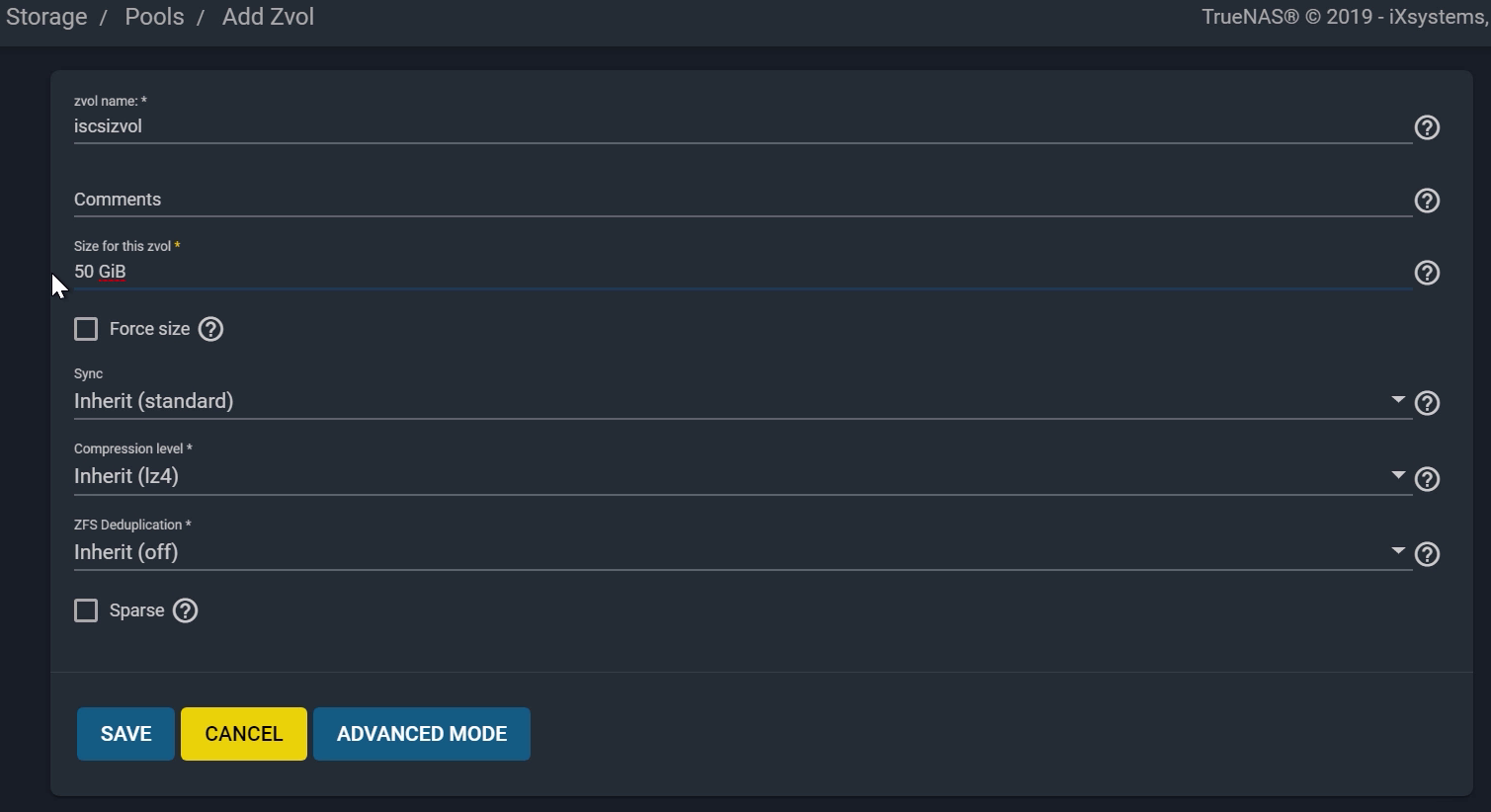Screen dimensions: 1491x812
Task: Open help icon next to Sync
Action: point(1427,403)
